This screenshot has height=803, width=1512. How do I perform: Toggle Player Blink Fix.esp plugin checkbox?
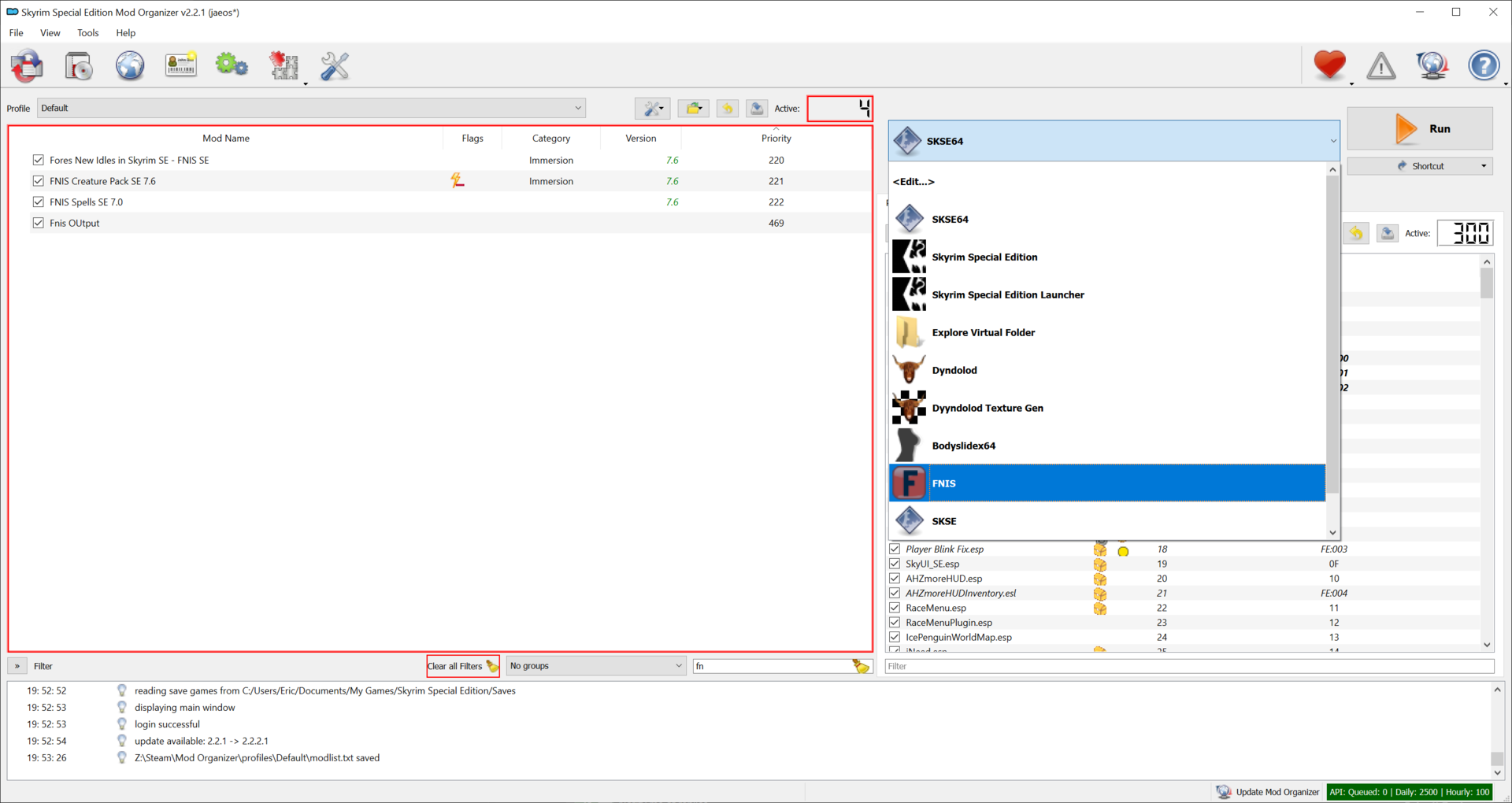point(895,550)
